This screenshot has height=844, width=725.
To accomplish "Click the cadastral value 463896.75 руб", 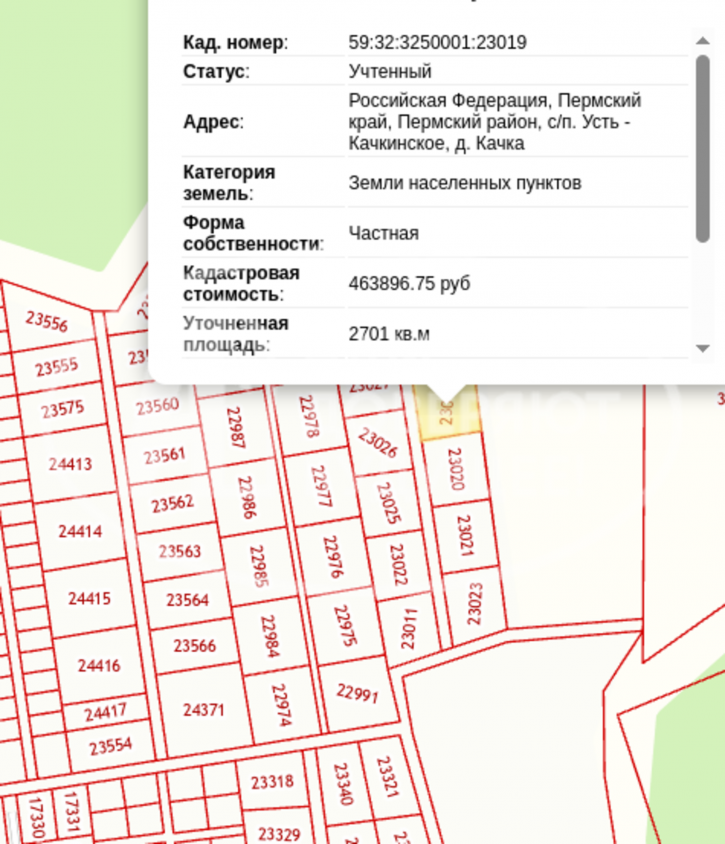I will coord(408,284).
